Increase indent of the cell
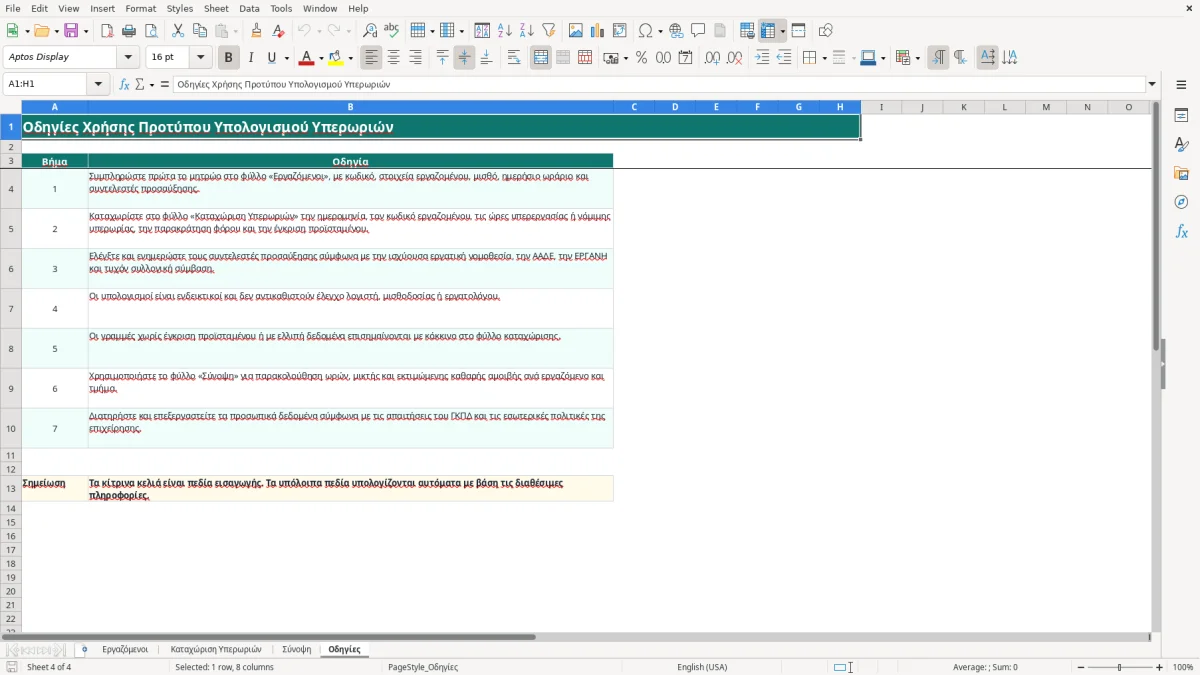This screenshot has height=675, width=1200. pyautogui.click(x=762, y=58)
